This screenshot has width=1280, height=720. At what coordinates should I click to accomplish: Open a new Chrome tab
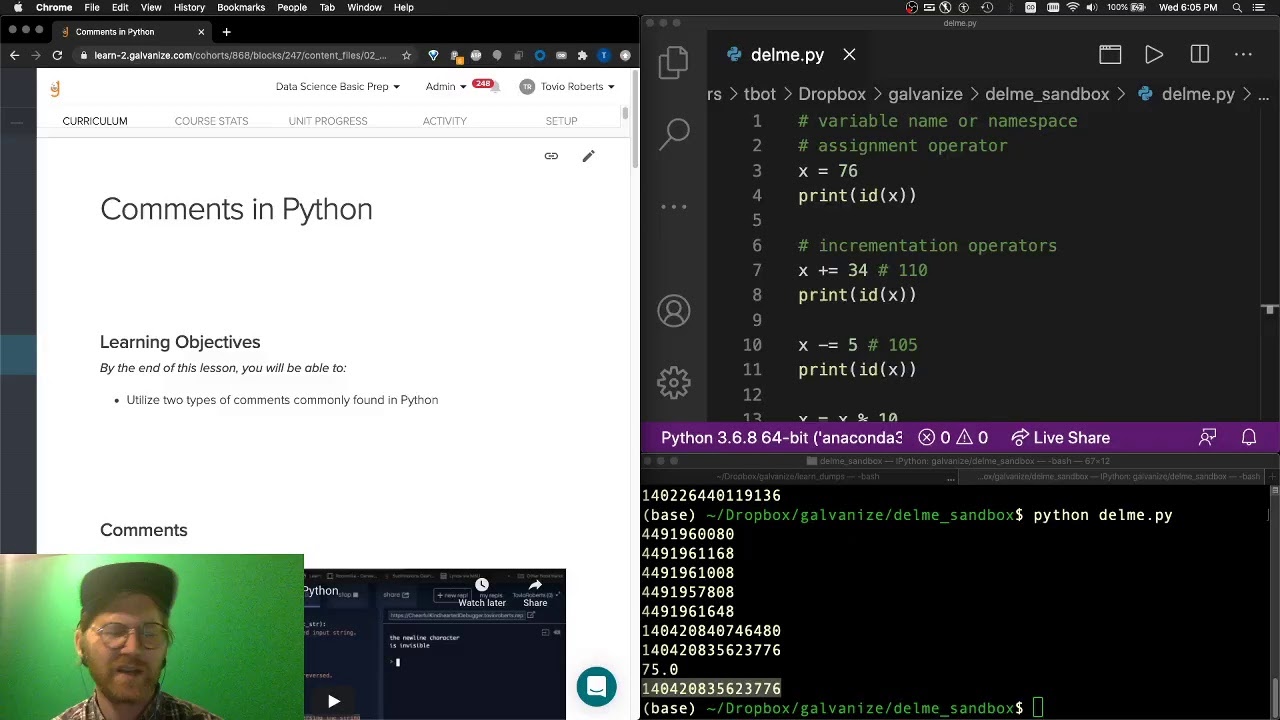226,32
